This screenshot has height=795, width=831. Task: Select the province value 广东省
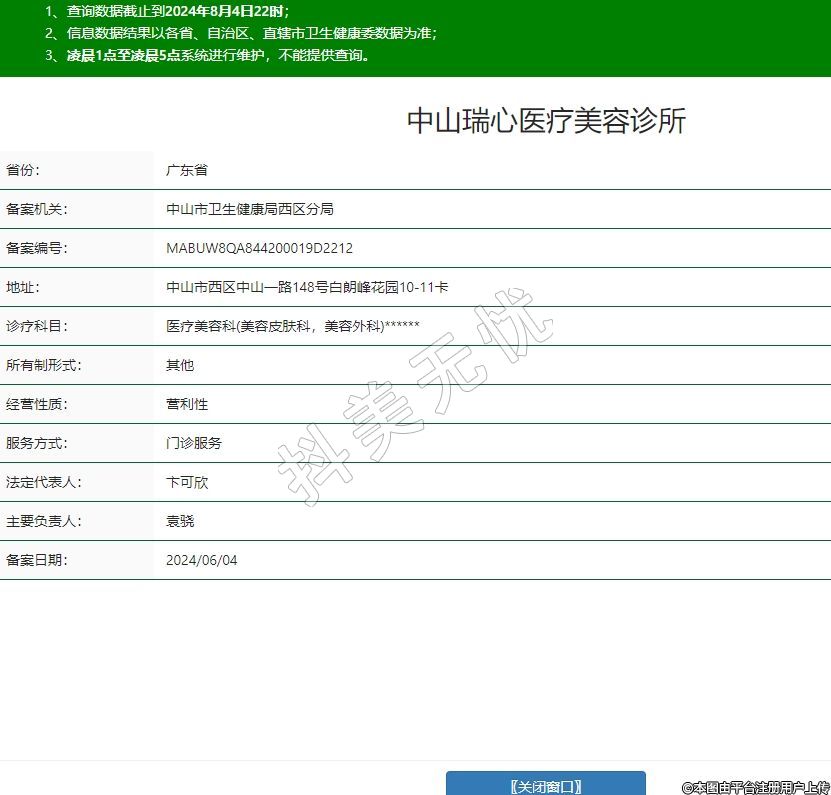pos(187,170)
